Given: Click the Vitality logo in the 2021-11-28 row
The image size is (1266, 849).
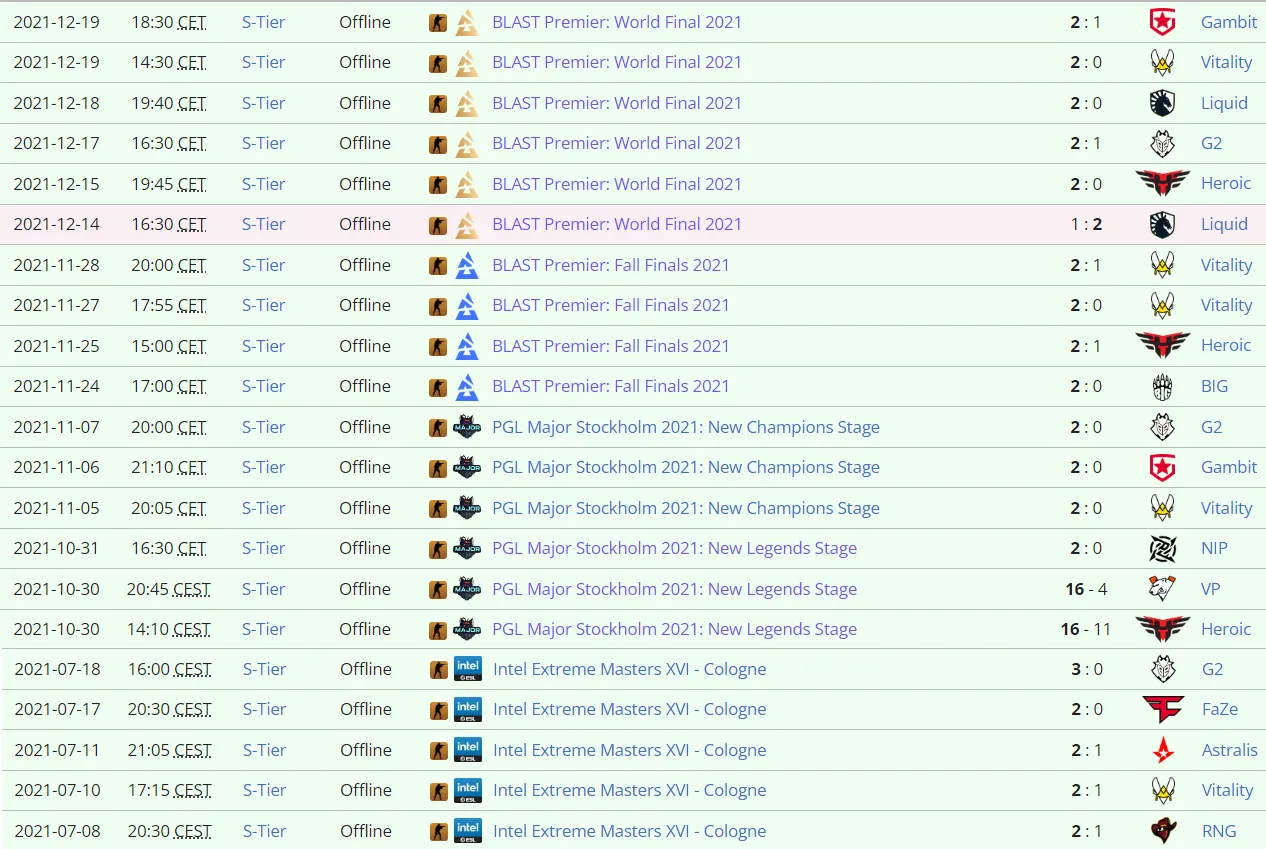Looking at the screenshot, I should tap(1162, 265).
